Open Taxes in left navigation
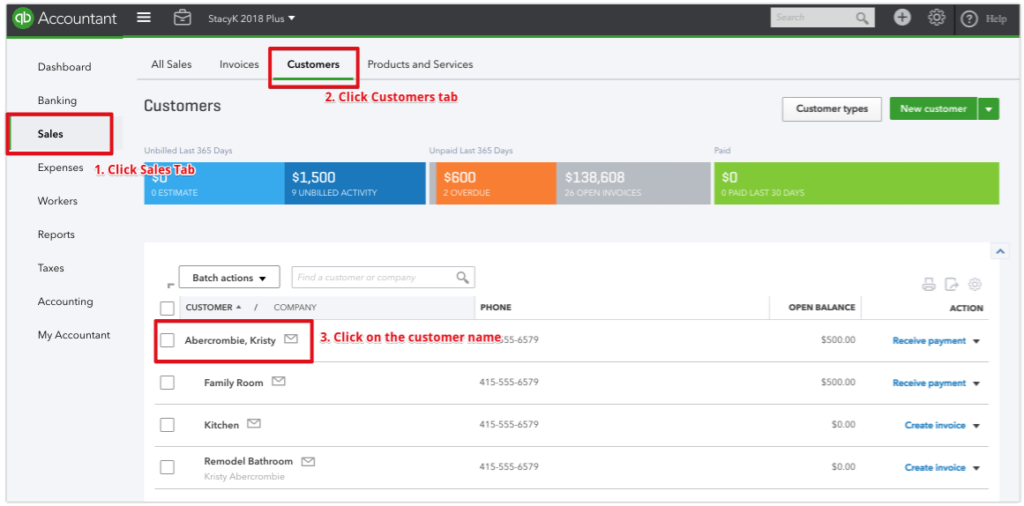 coord(51,268)
